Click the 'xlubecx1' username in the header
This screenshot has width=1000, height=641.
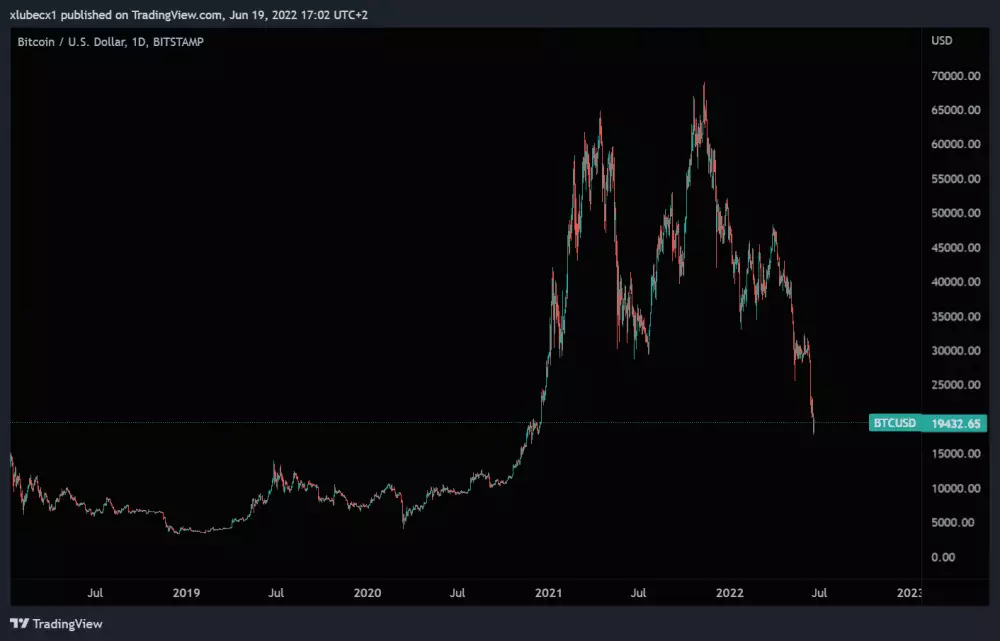pyautogui.click(x=34, y=14)
